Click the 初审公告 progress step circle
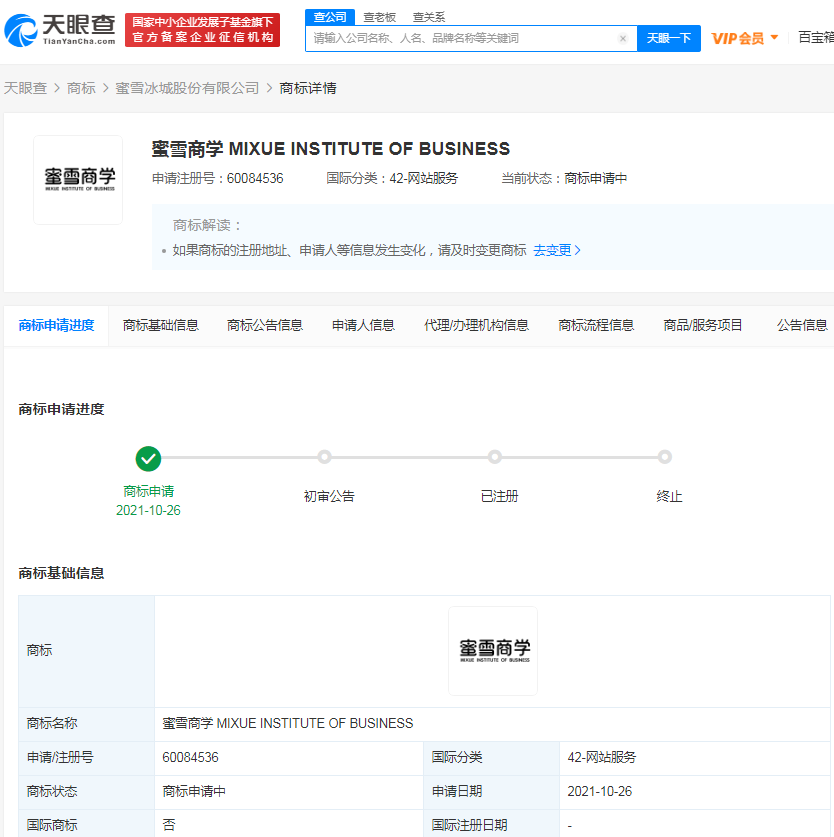The height and width of the screenshot is (837, 834). click(x=324, y=457)
